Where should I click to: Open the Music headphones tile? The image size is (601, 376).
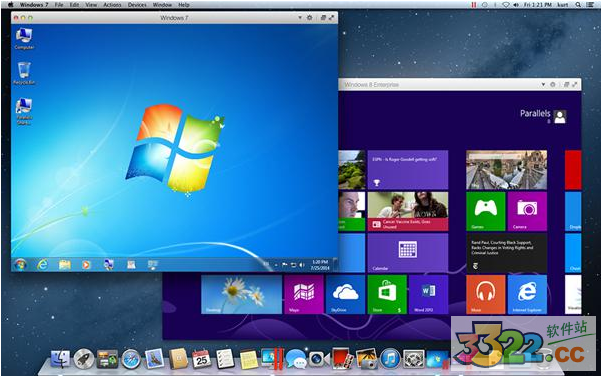(x=486, y=294)
